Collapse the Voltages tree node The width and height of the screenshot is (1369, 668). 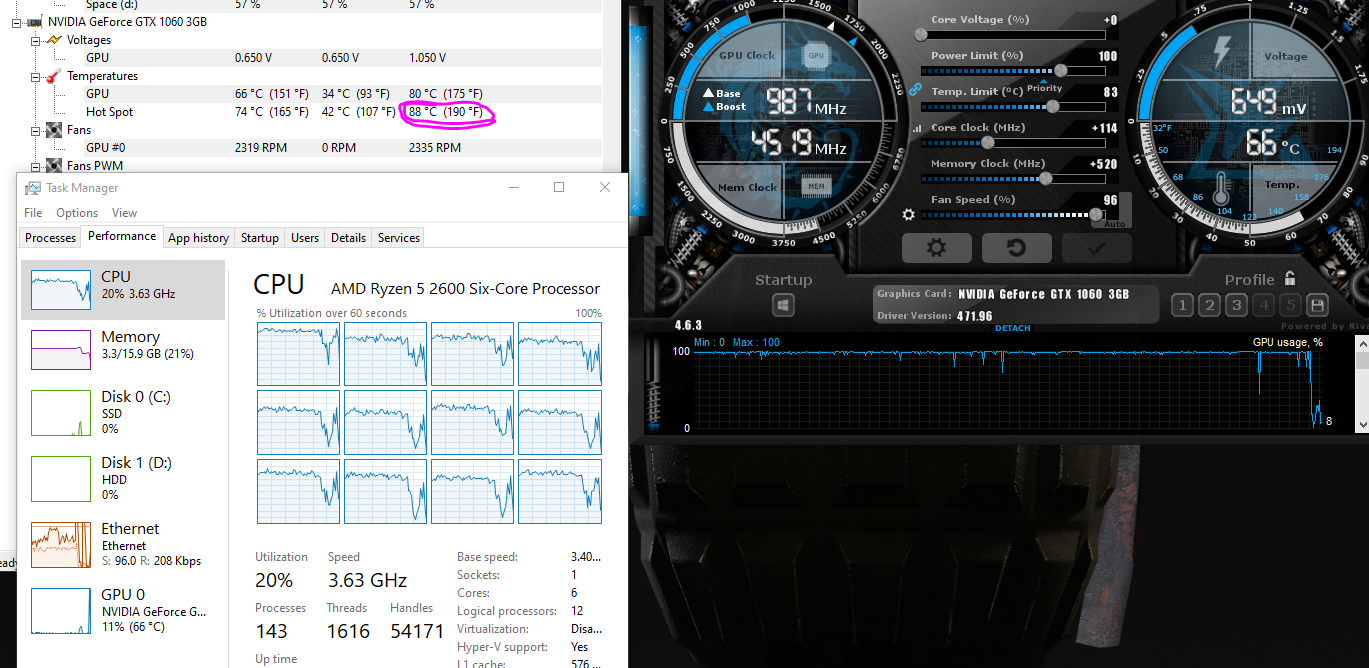click(36, 40)
